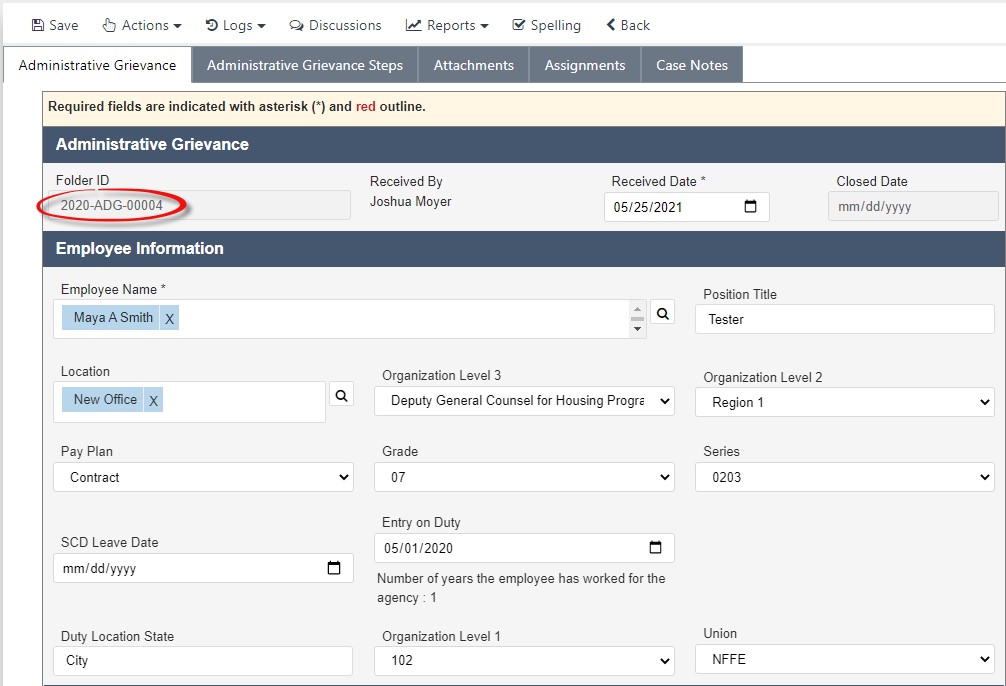Open the Organization Level 3 dropdown
The width and height of the screenshot is (1006, 686).
coord(524,400)
